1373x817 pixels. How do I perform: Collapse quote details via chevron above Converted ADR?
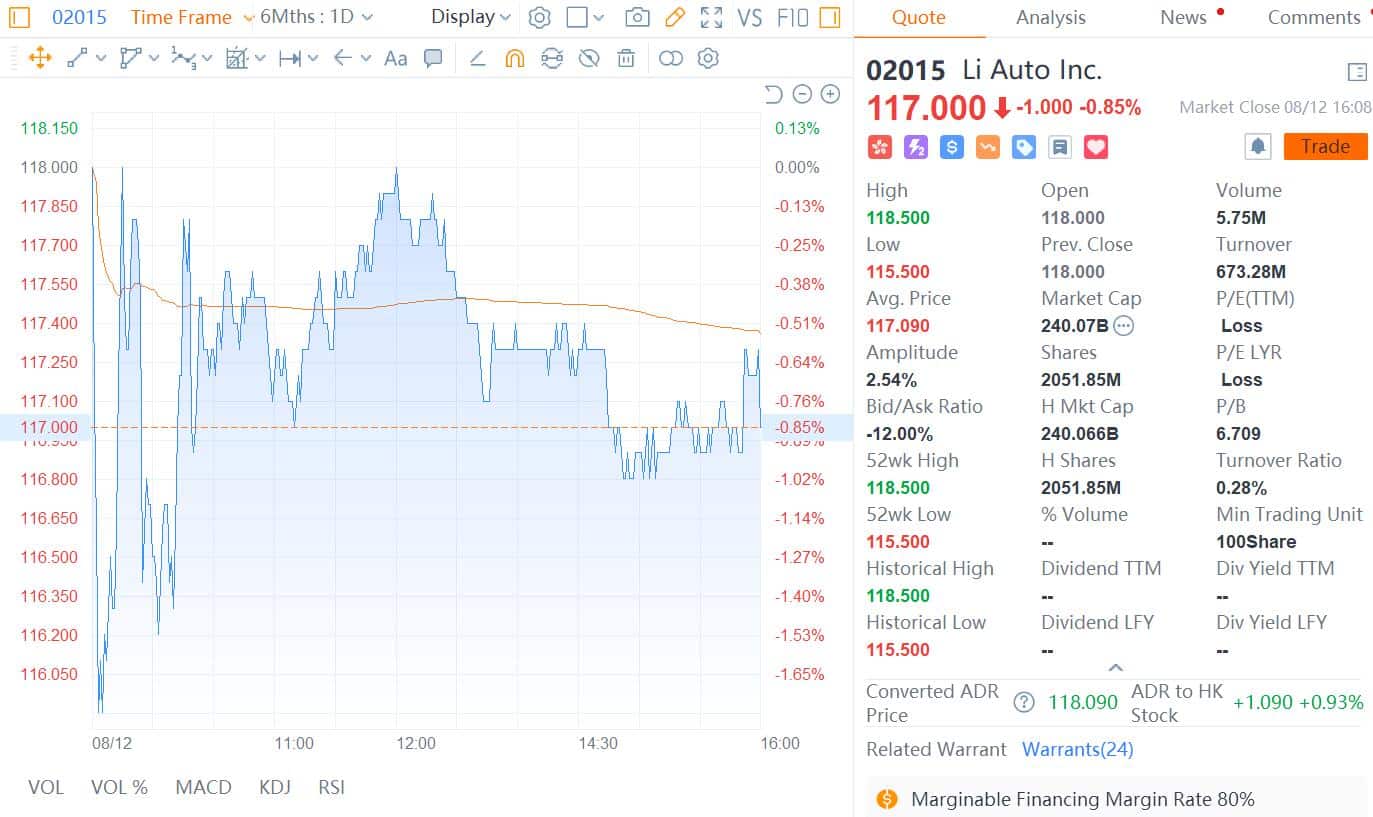point(1116,667)
